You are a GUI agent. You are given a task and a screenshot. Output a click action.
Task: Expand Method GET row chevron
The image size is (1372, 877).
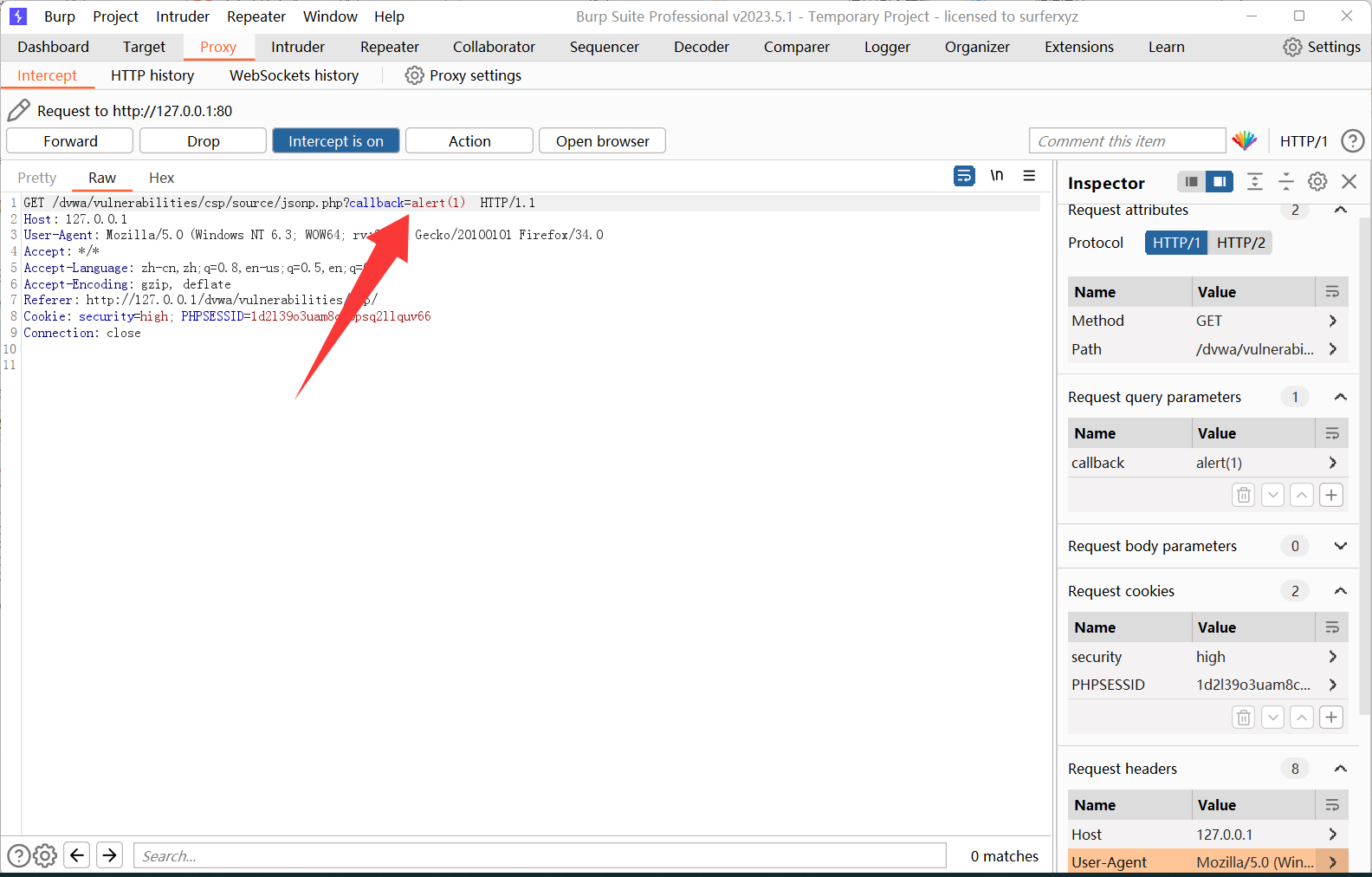tap(1332, 321)
